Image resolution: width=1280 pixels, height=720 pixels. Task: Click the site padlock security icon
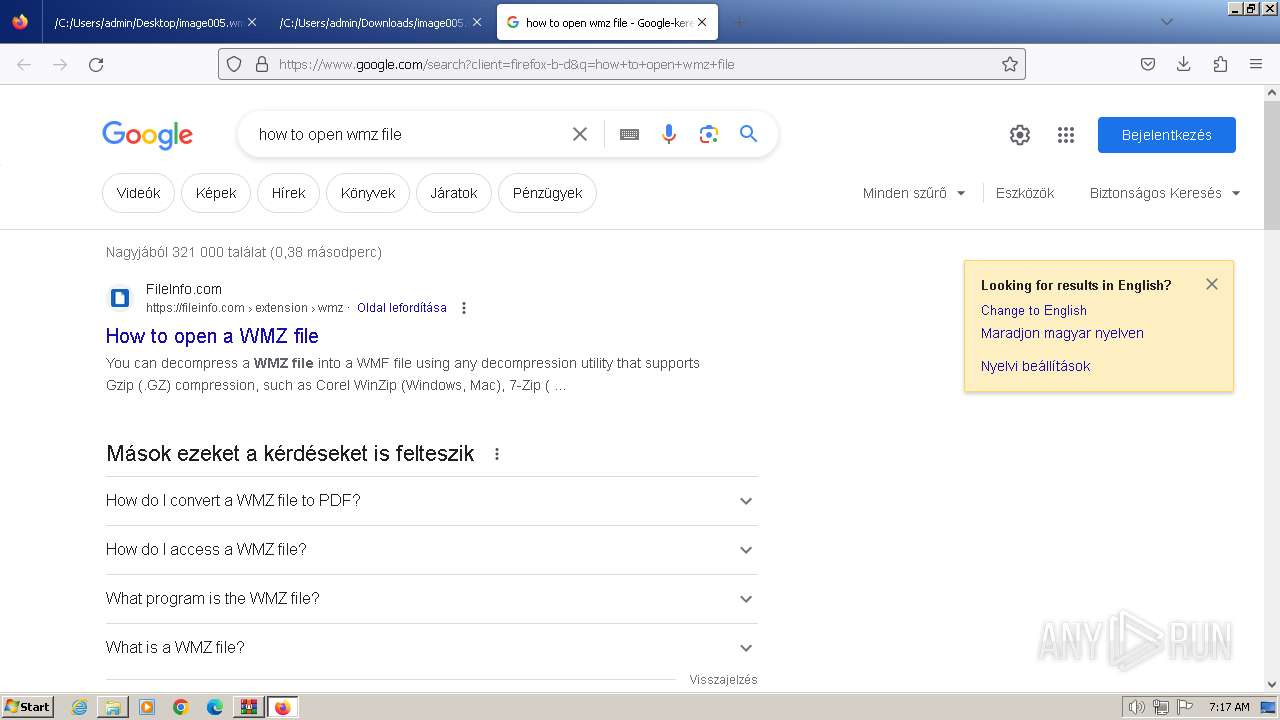tap(262, 64)
